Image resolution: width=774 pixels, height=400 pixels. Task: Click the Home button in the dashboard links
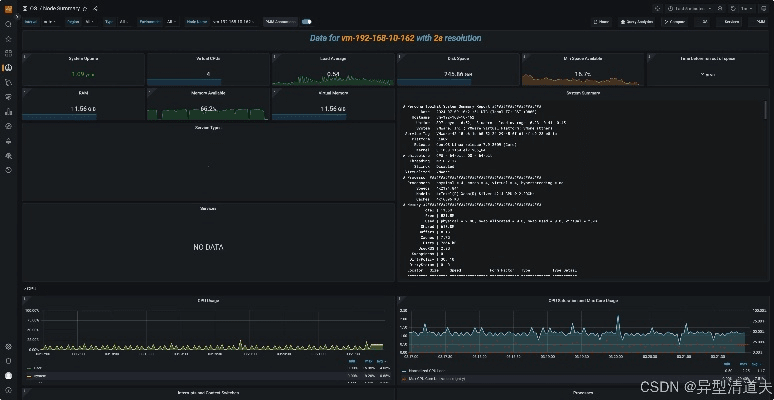(x=603, y=20)
